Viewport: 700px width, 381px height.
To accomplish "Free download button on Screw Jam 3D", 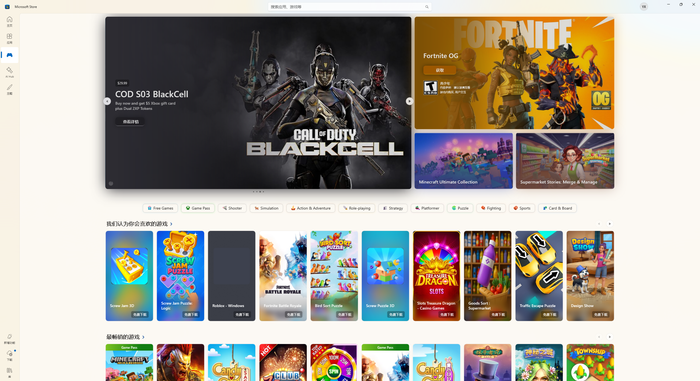I will (x=140, y=314).
